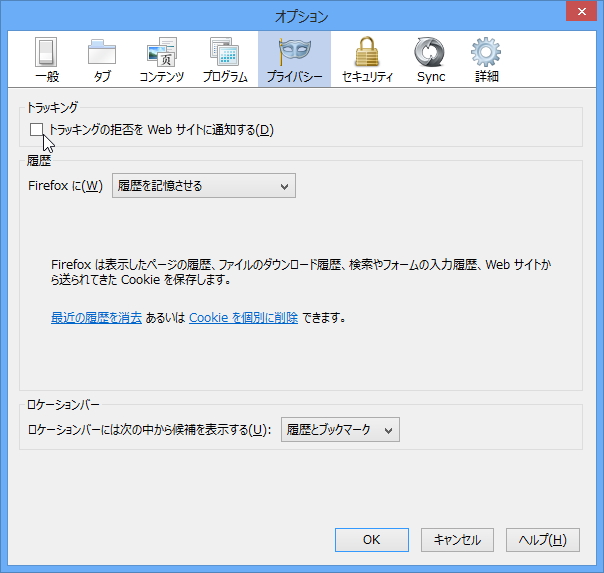Open the コンテンツ (Content) panel
This screenshot has width=604, height=573.
tap(162, 59)
